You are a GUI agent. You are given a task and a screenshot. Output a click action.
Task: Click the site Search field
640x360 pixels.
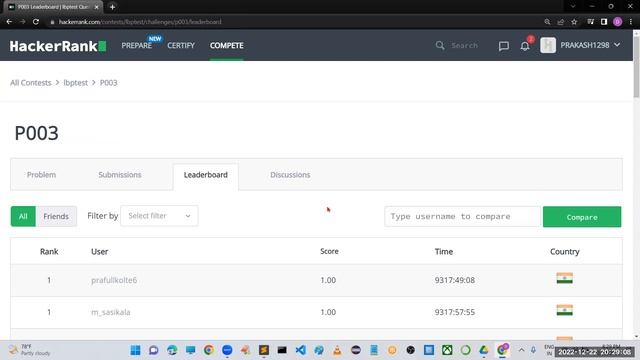[464, 45]
